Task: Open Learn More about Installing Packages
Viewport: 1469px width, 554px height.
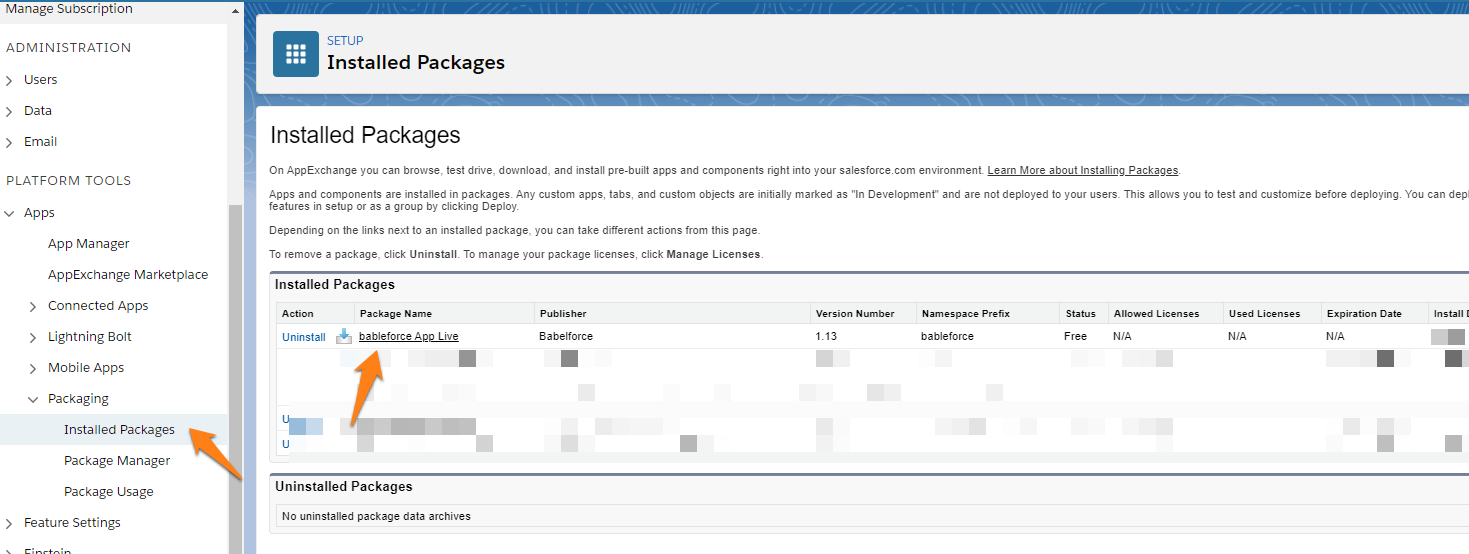Action: (1082, 171)
